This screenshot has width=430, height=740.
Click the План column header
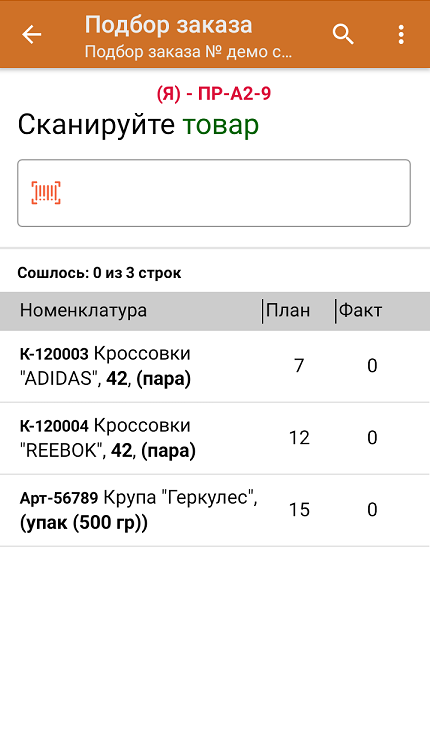click(288, 311)
